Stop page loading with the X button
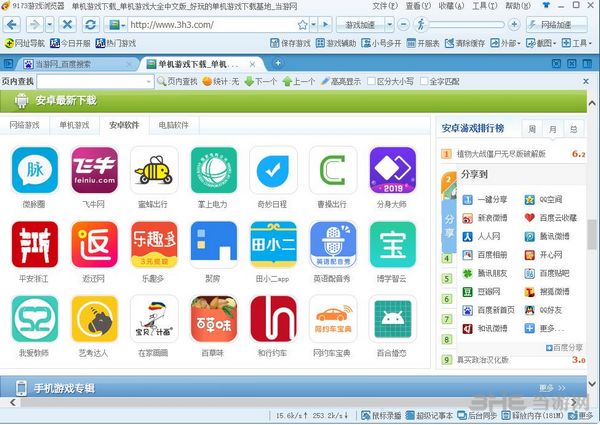Screen dimensions: 600x425 (67, 25)
